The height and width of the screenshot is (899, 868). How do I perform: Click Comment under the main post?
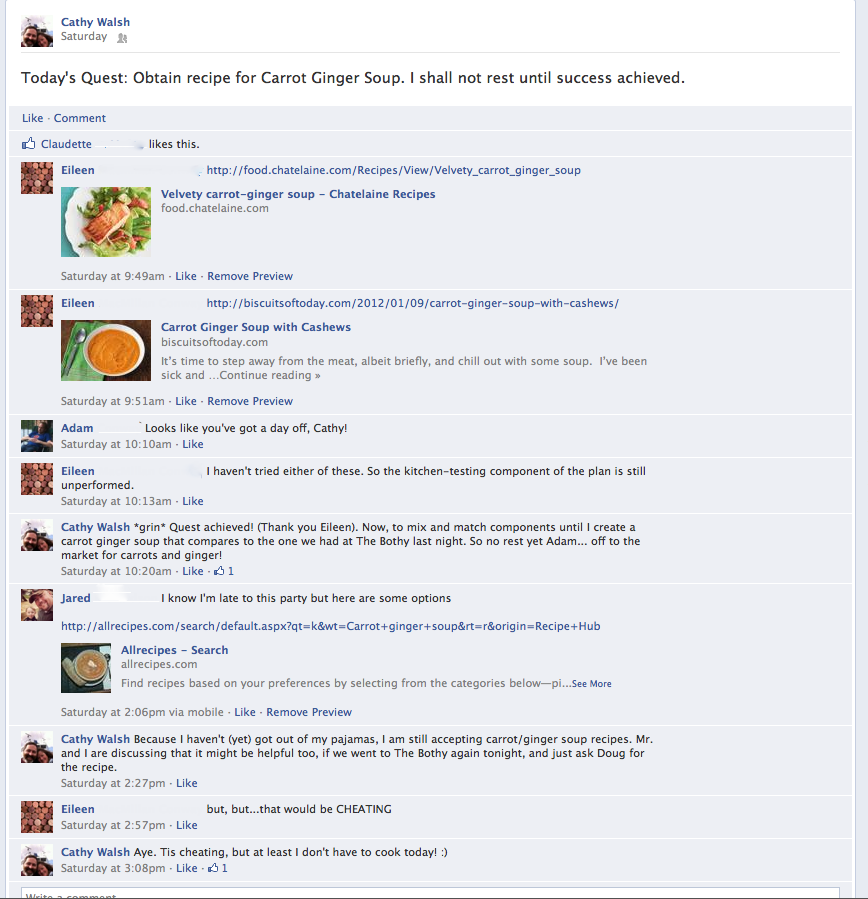(80, 118)
